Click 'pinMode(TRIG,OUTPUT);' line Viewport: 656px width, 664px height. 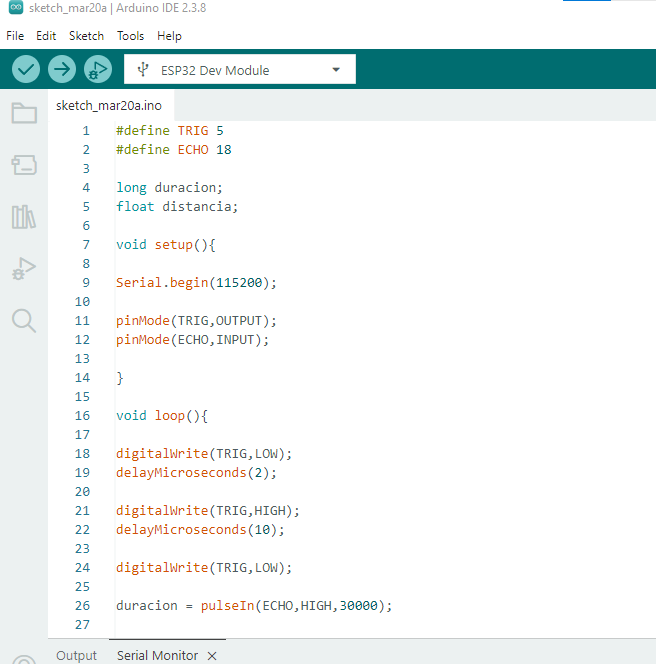tap(196, 321)
